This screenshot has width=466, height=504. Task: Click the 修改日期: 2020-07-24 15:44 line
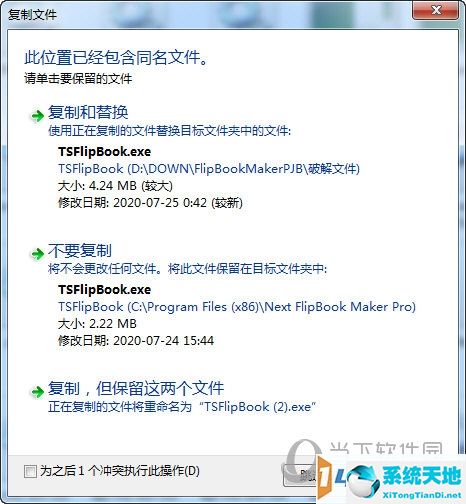(136, 341)
